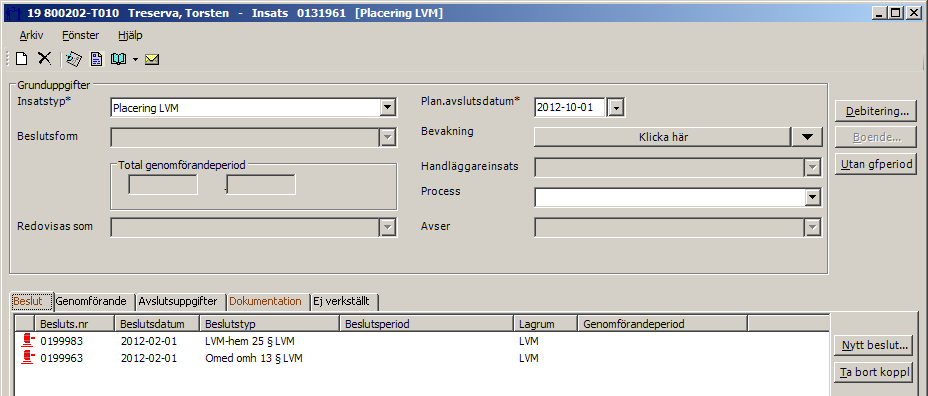Expand the Redovisas som dropdown
The width and height of the screenshot is (928, 396).
coord(387,227)
